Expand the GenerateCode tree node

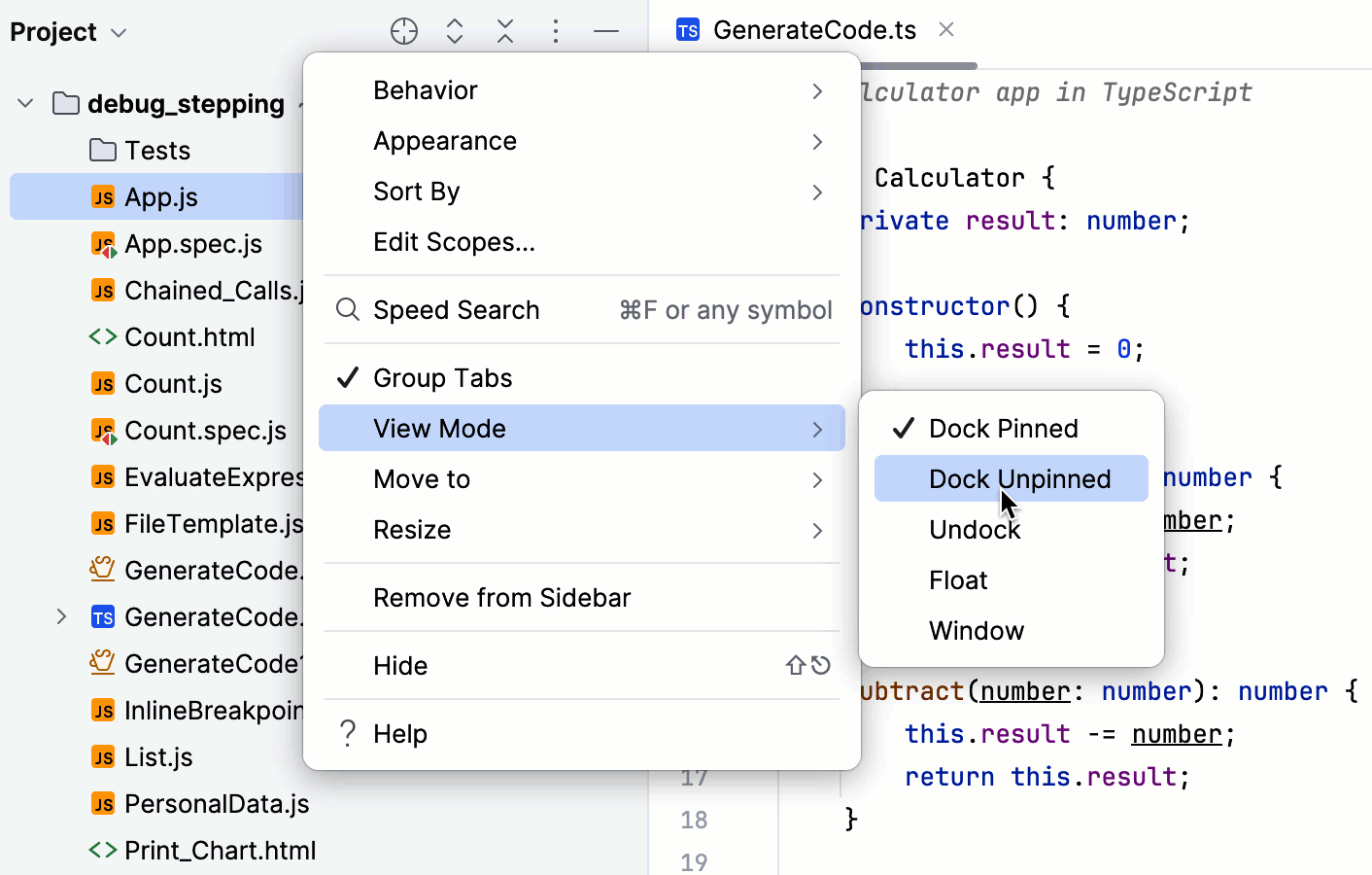(61, 616)
